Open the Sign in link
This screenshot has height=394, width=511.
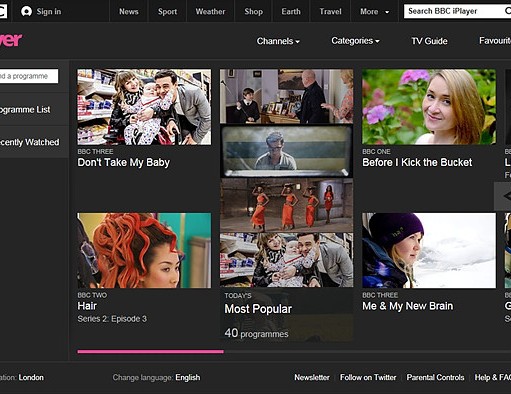tap(49, 12)
